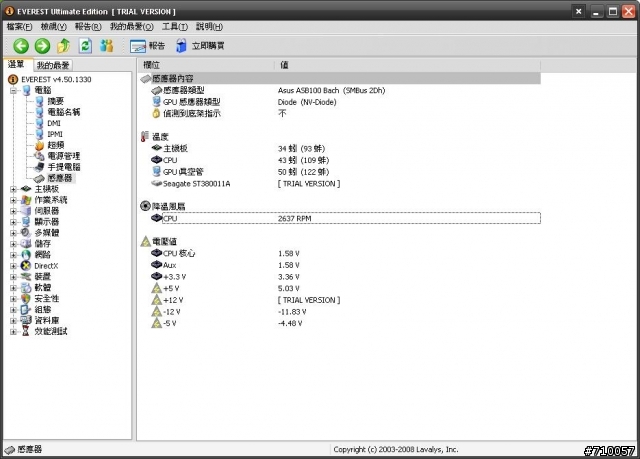Click the 欄位 column header
Image resolution: width=640 pixels, height=459 pixels.
coord(207,65)
